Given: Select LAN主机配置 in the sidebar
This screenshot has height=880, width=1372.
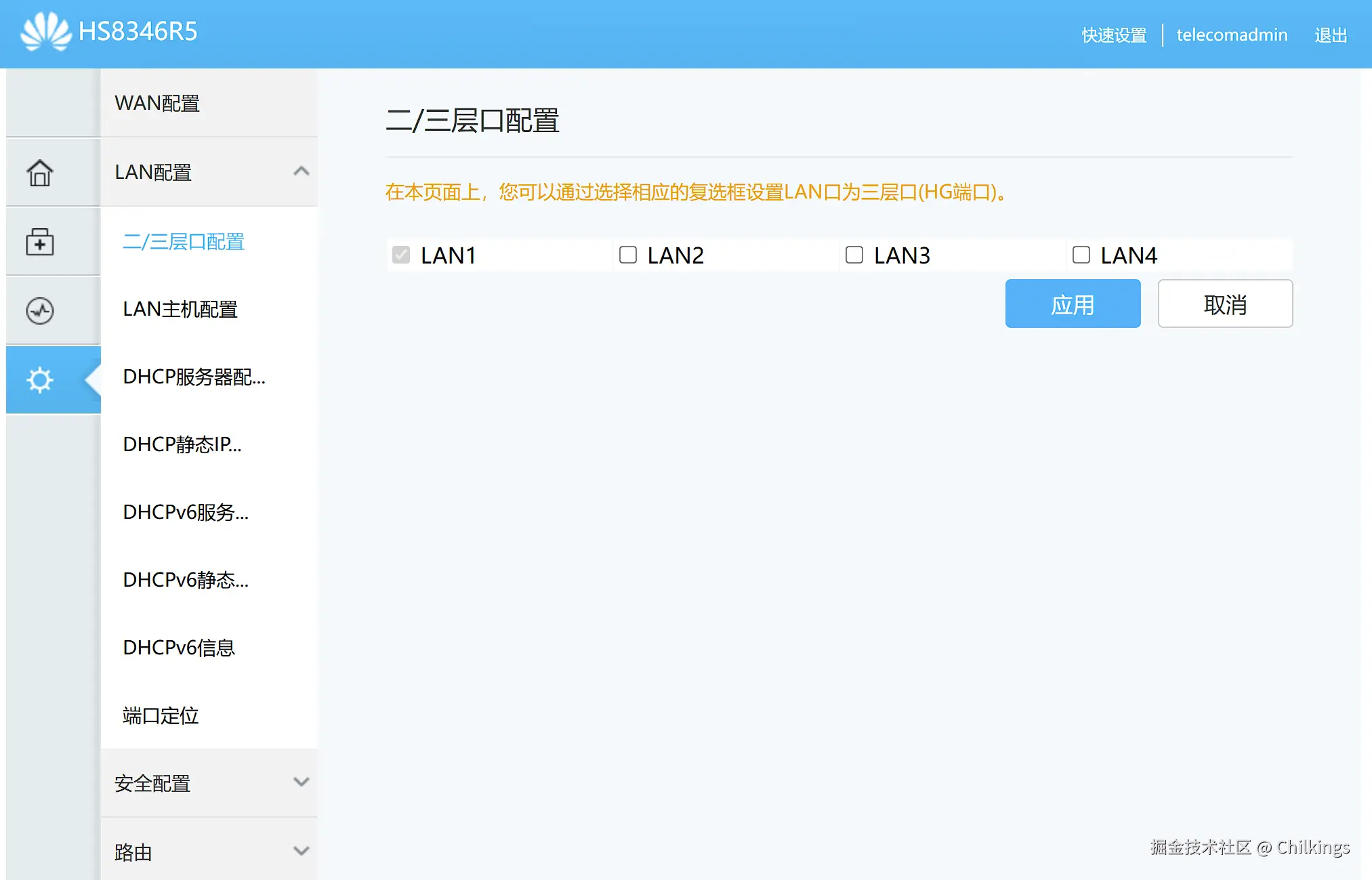Looking at the screenshot, I should [x=180, y=310].
